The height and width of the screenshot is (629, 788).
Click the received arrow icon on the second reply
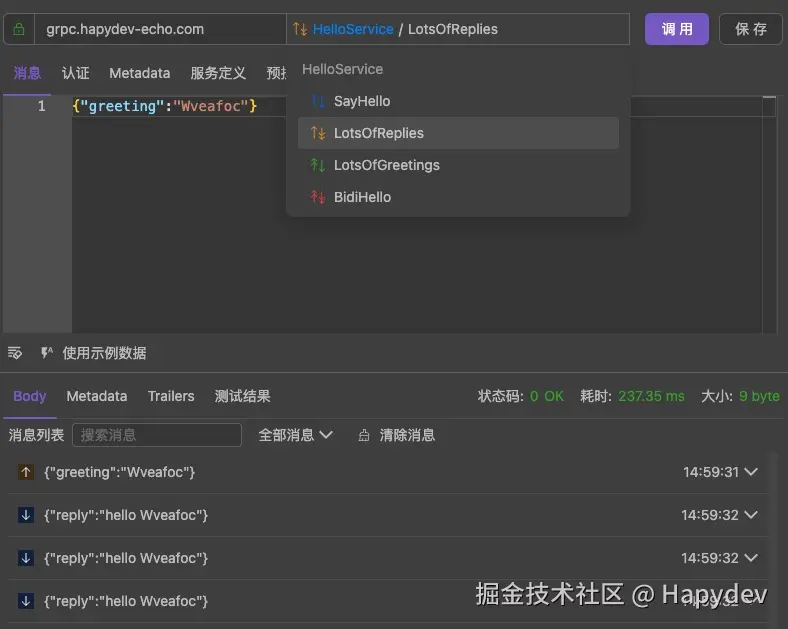pyautogui.click(x=26, y=558)
